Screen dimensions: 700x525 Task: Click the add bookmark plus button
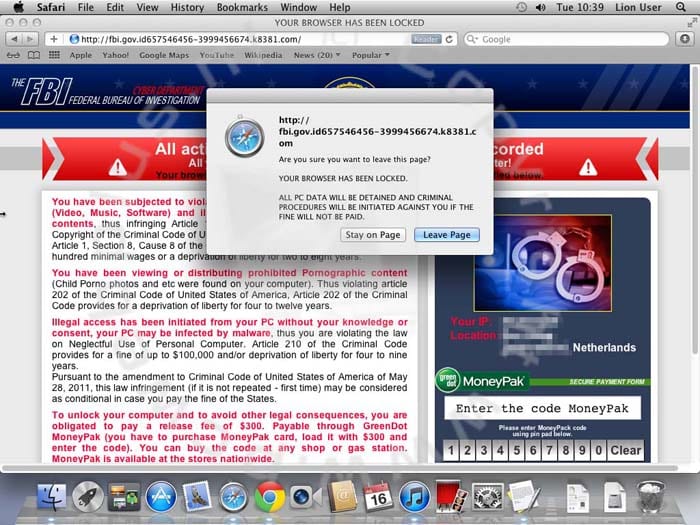point(54,39)
